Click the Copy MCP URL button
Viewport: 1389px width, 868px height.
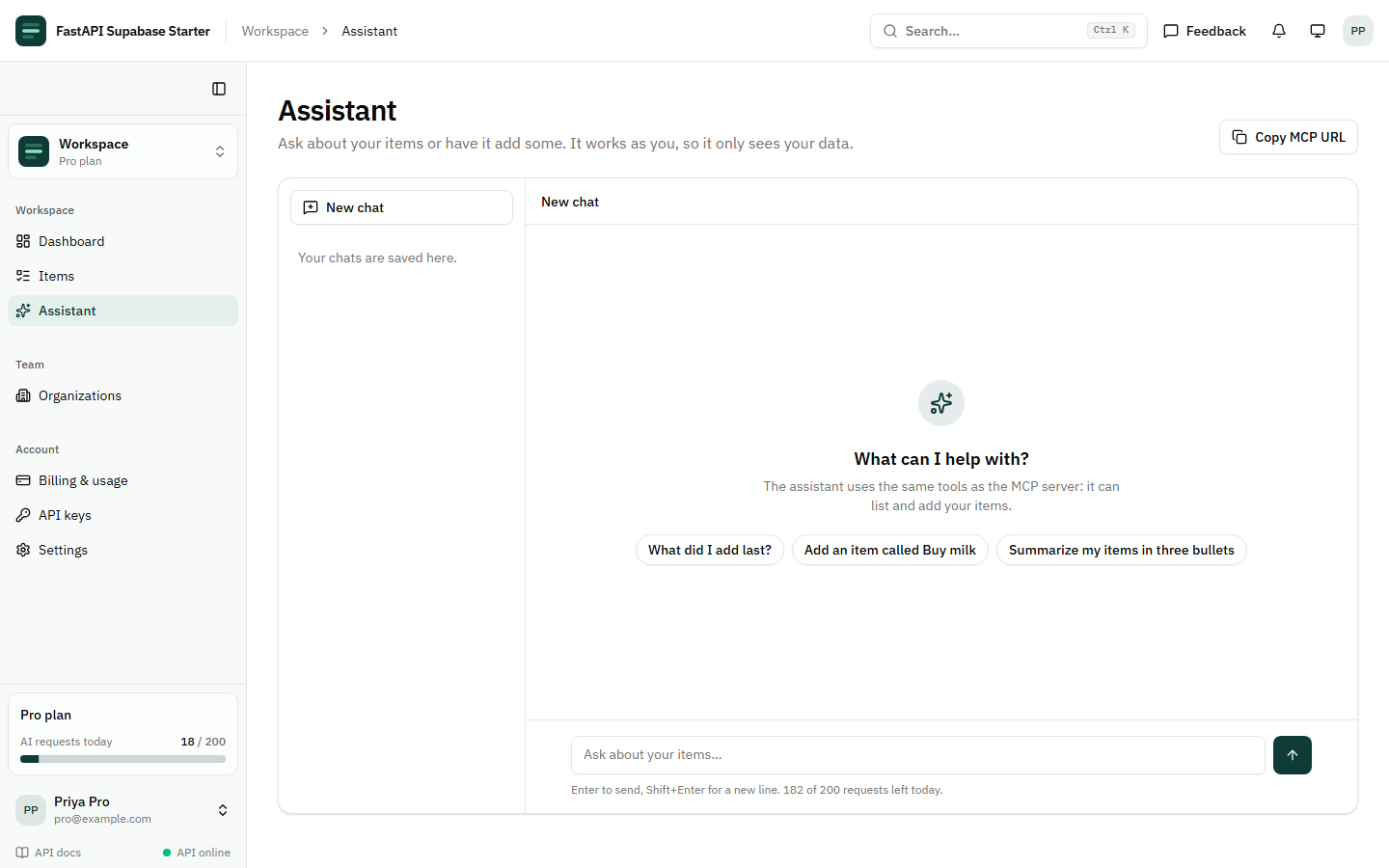click(1289, 137)
